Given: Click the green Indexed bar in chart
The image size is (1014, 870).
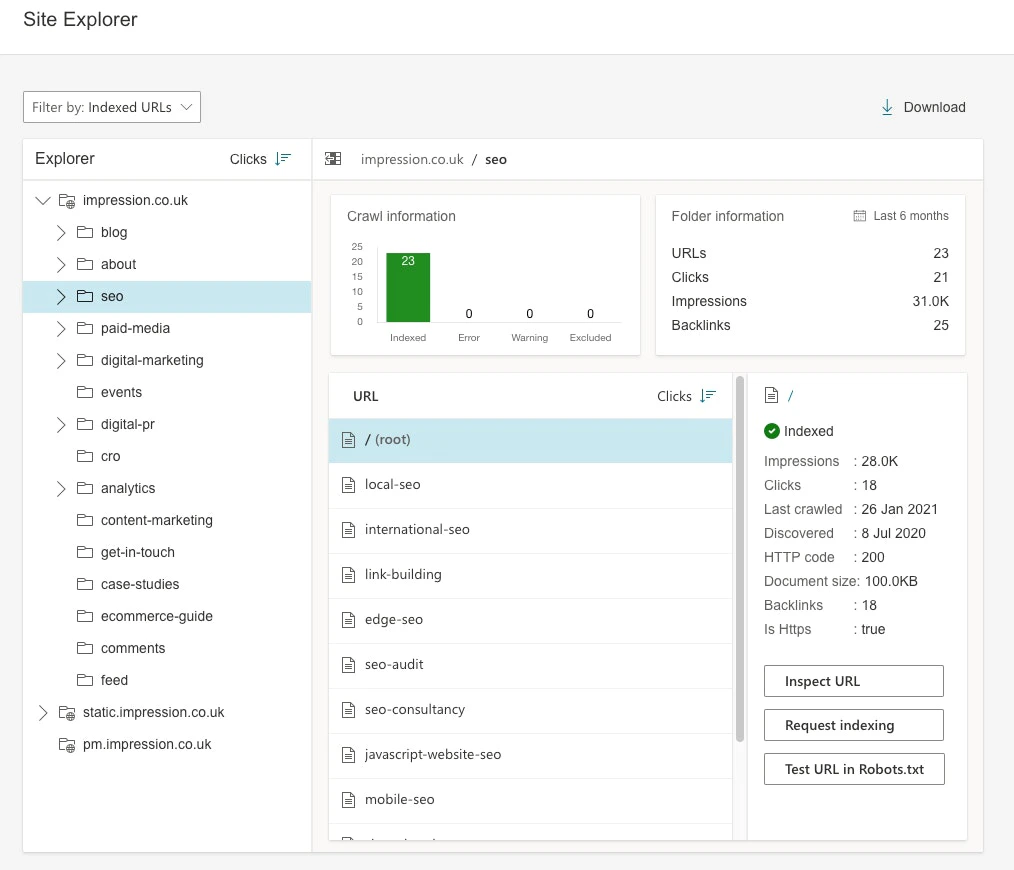Looking at the screenshot, I should [408, 287].
